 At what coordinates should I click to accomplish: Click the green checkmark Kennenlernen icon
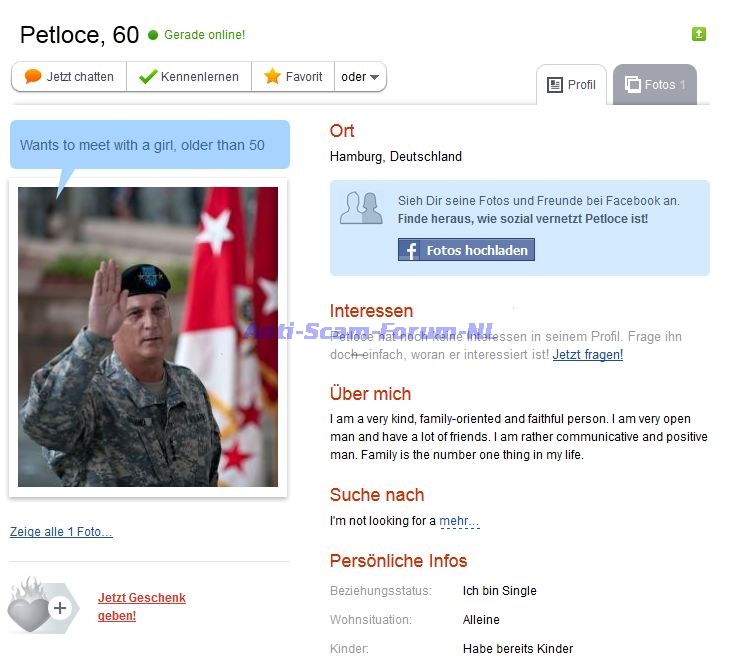(148, 77)
